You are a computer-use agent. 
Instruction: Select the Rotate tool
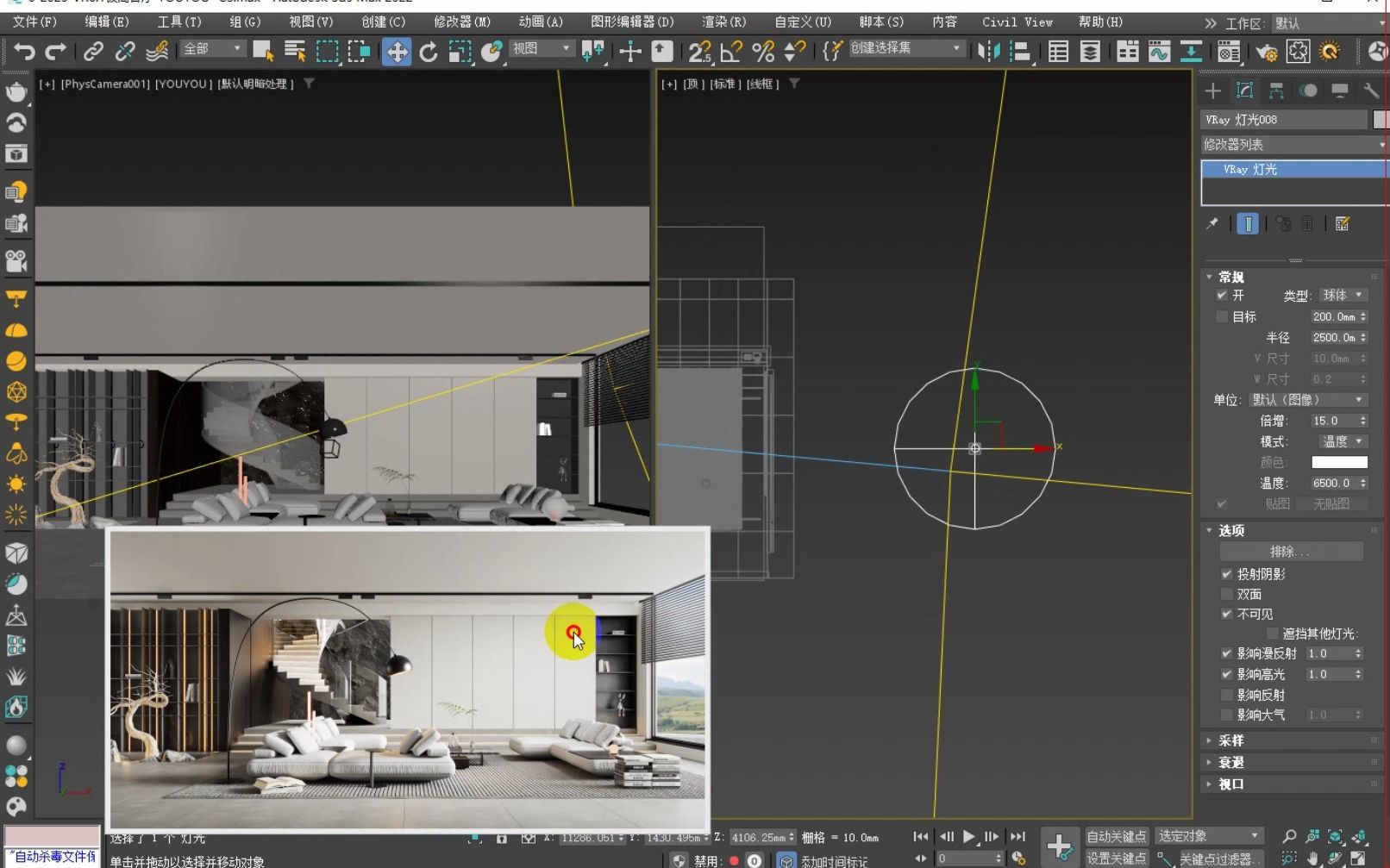pos(429,52)
